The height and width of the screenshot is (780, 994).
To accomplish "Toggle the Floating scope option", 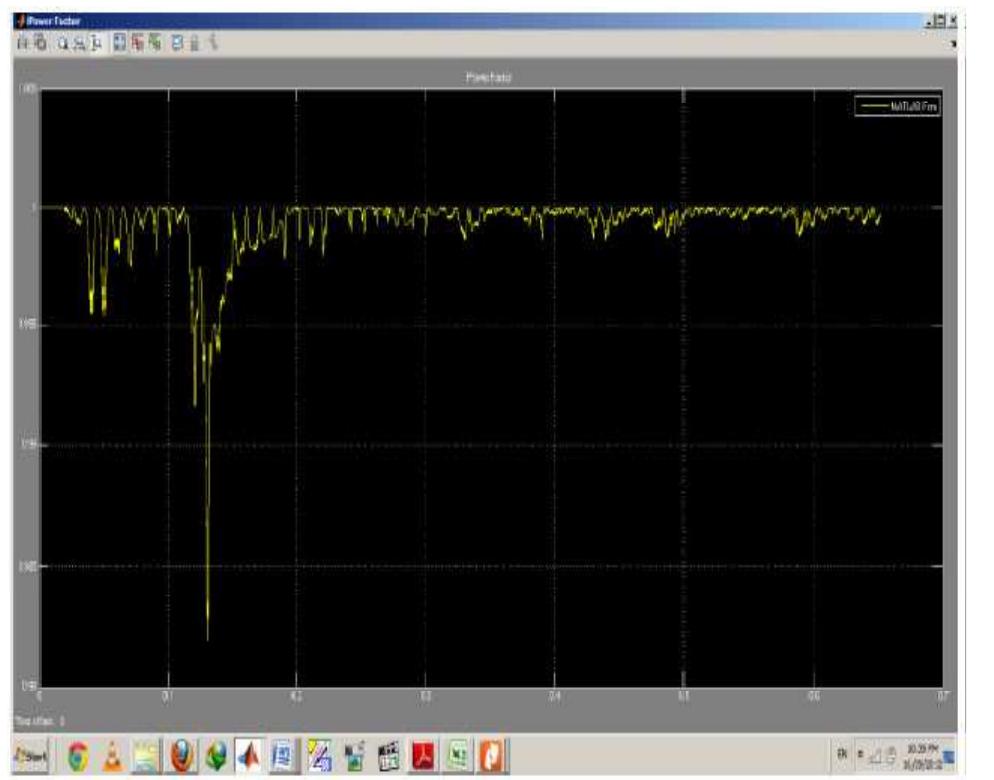I will pos(178,43).
